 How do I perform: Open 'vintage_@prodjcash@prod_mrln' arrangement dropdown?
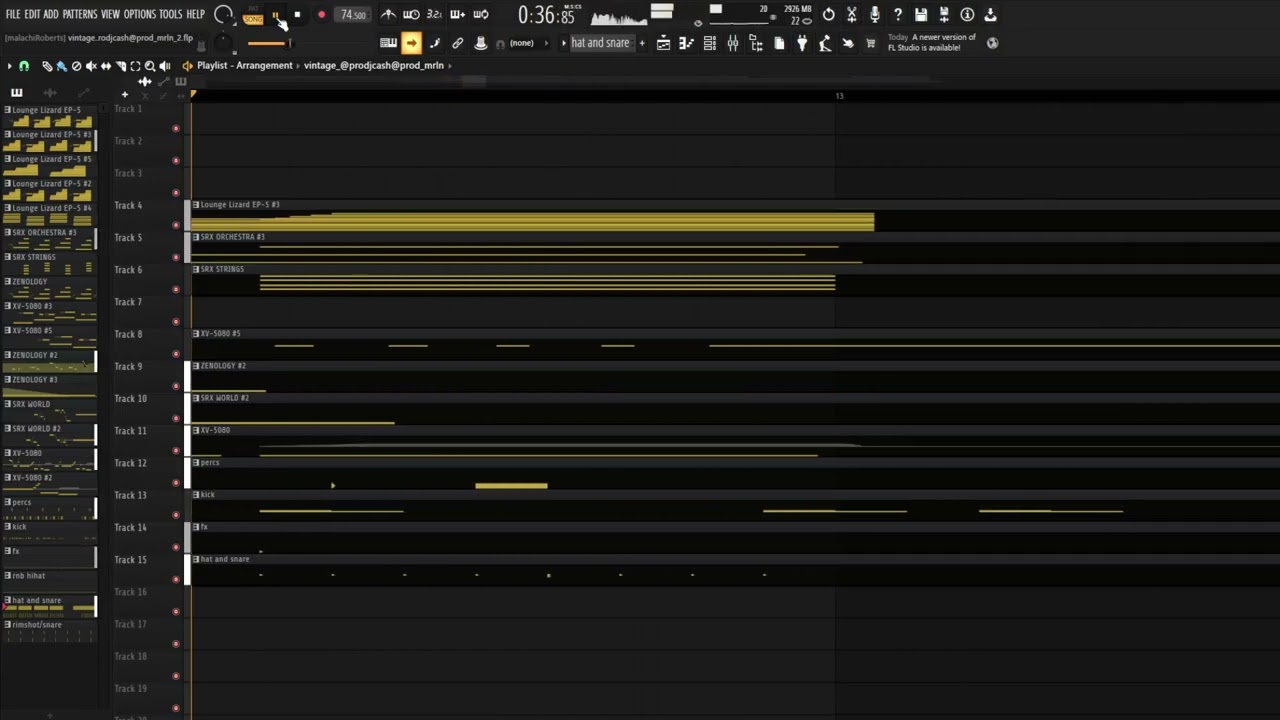coord(373,66)
